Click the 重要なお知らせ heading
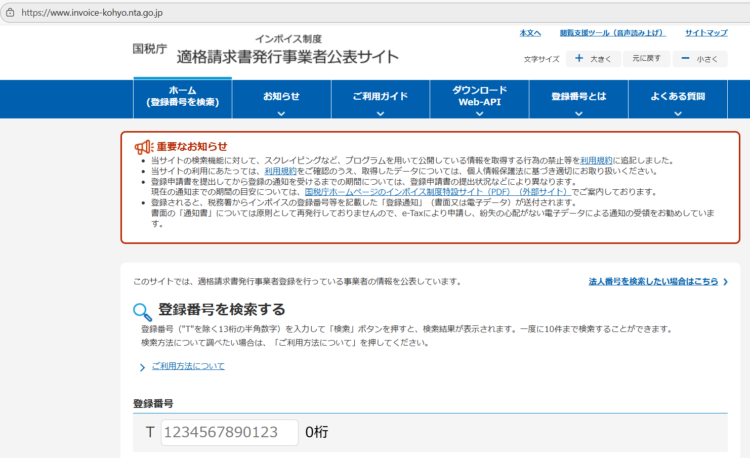Viewport: 750px width, 458px height. point(192,147)
